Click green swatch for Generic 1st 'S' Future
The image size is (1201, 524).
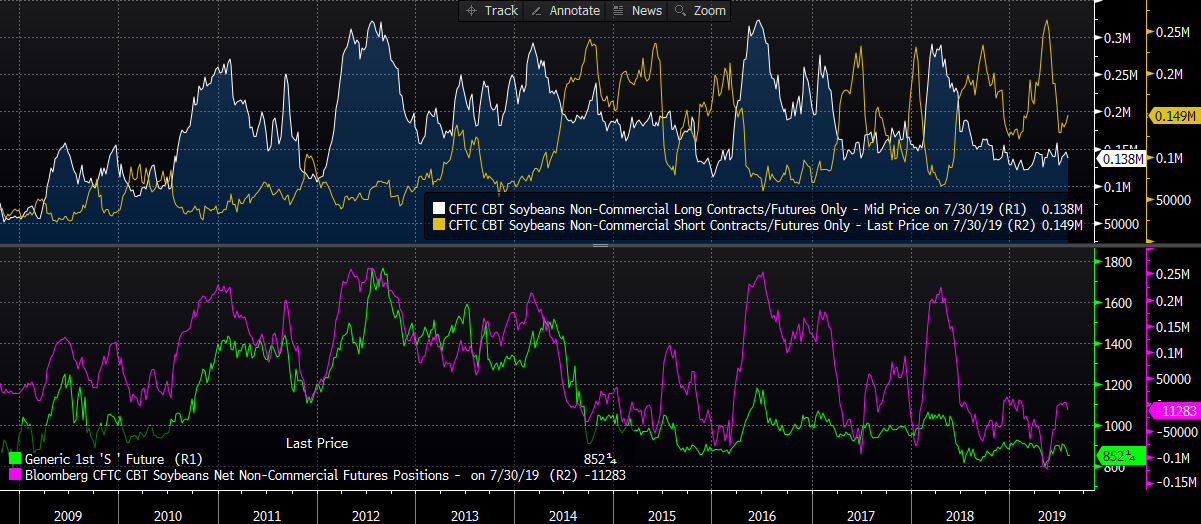(14, 459)
